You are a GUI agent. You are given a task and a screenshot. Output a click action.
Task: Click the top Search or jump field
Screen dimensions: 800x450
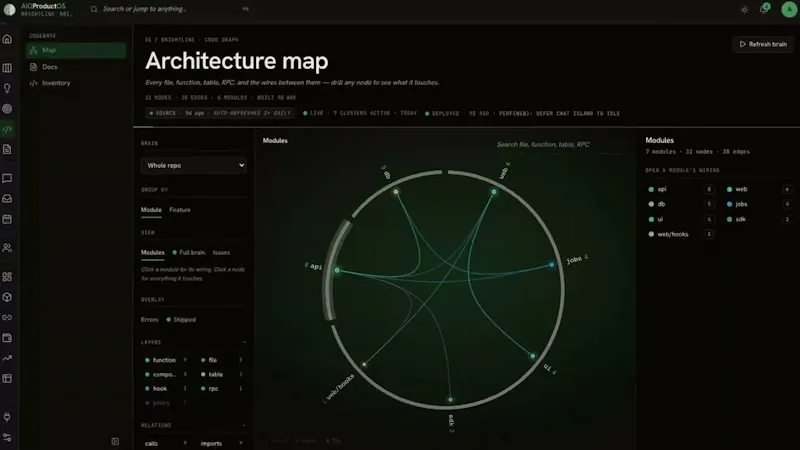pos(171,9)
